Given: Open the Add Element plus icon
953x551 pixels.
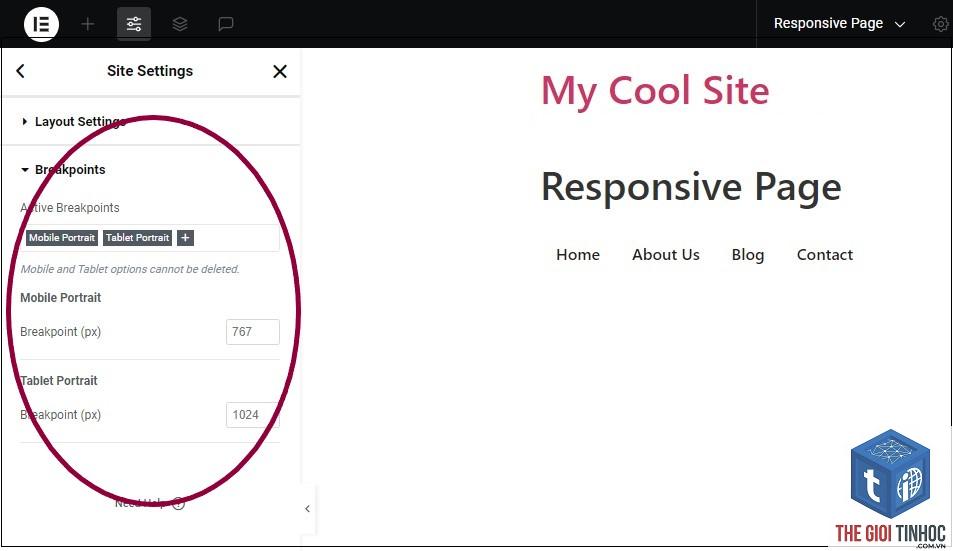Looking at the screenshot, I should 88,24.
